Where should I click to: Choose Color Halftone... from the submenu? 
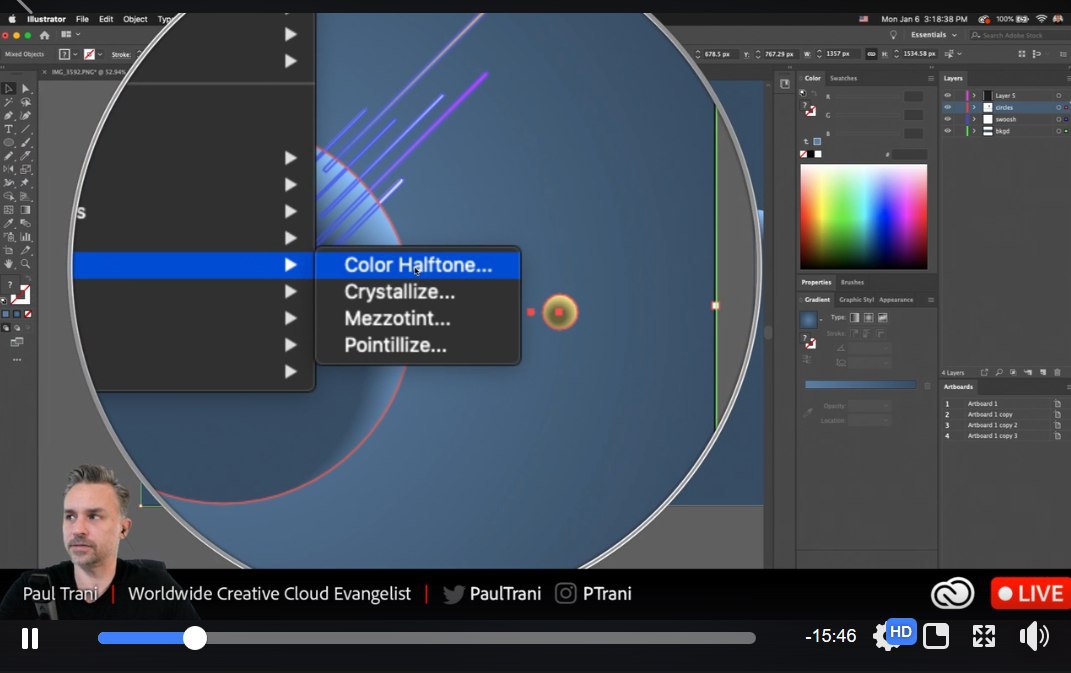pyautogui.click(x=417, y=265)
